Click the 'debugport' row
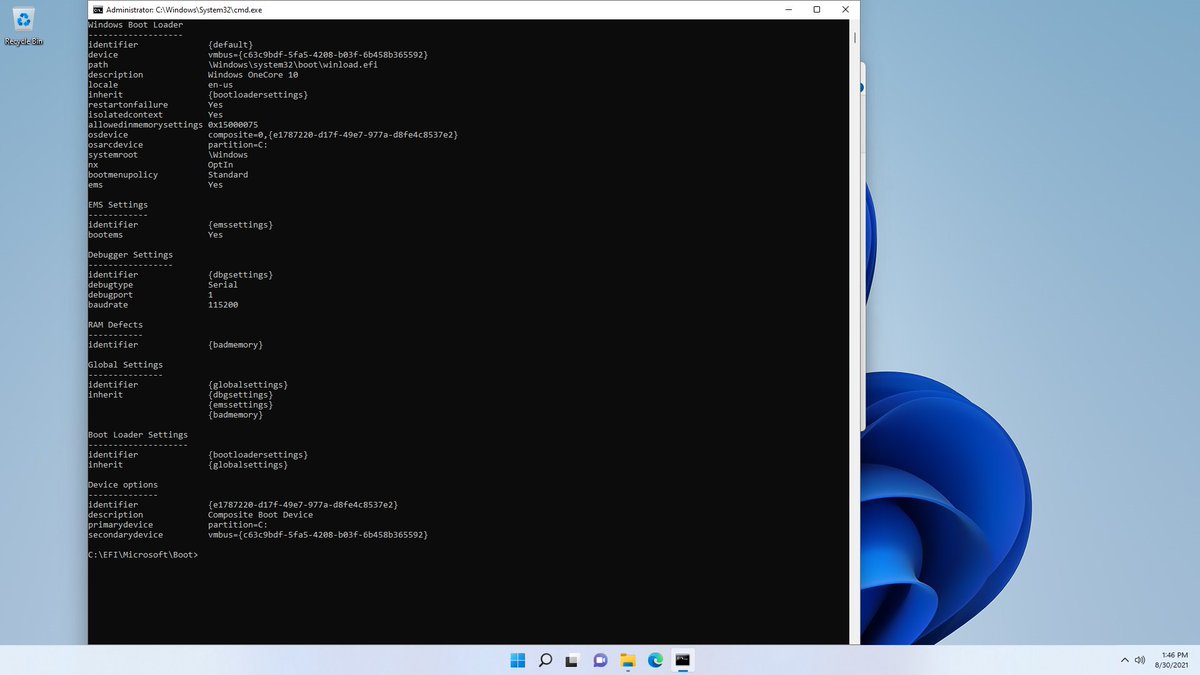Viewport: 1200px width, 675px height. tap(150, 294)
